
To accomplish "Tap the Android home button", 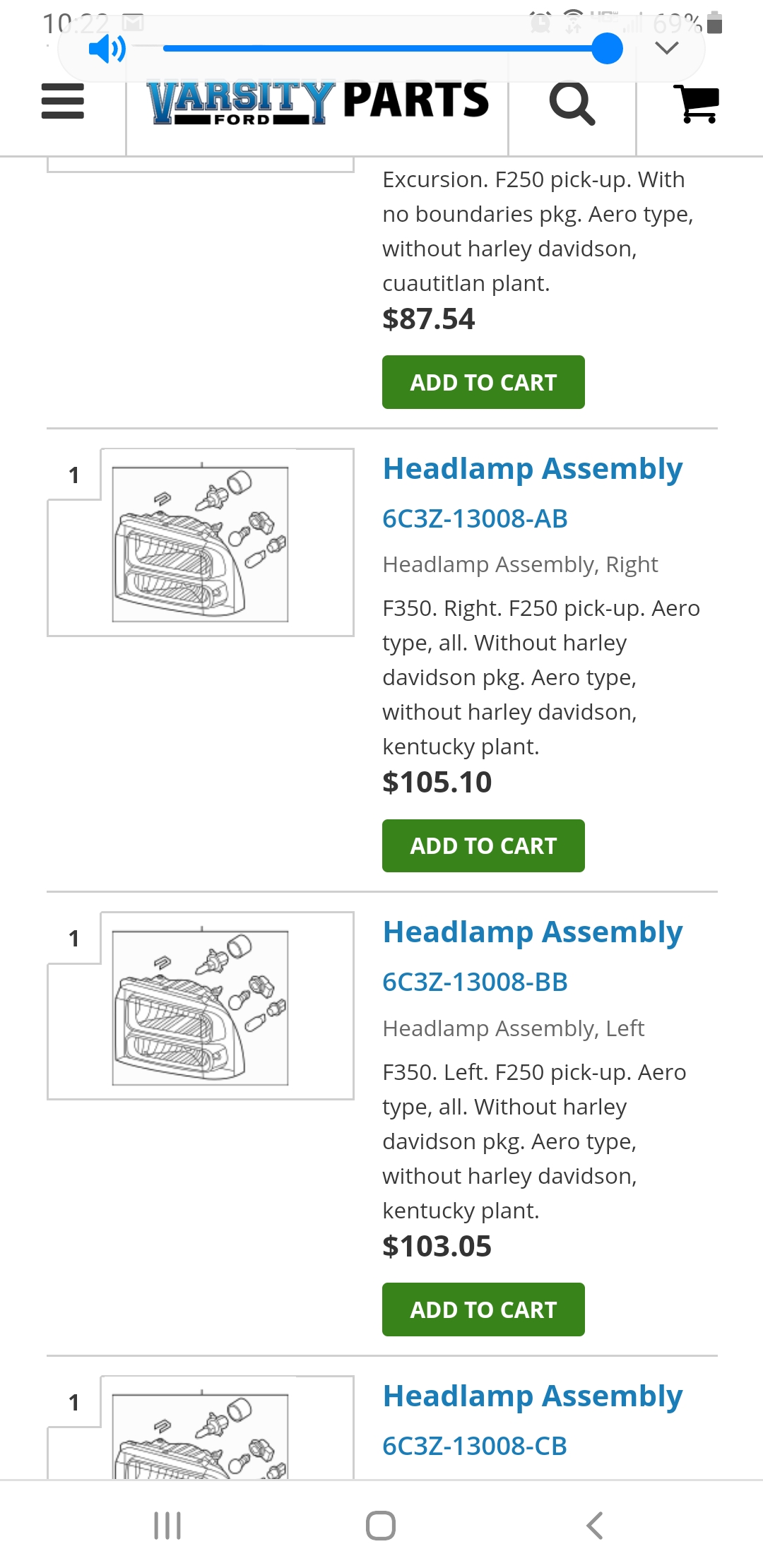I will pos(381,1526).
